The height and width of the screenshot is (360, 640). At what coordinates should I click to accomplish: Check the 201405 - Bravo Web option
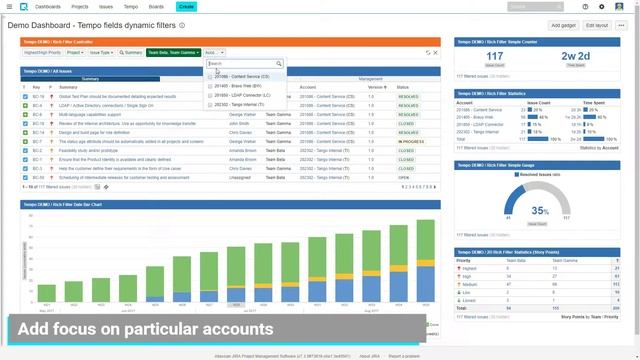coord(210,86)
